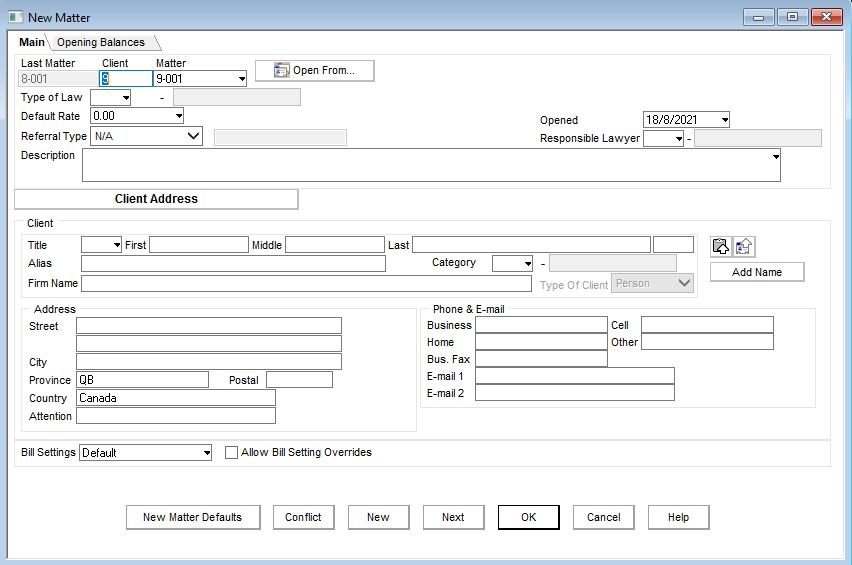Expand the Opened date picker
The width and height of the screenshot is (852, 565).
723,120
